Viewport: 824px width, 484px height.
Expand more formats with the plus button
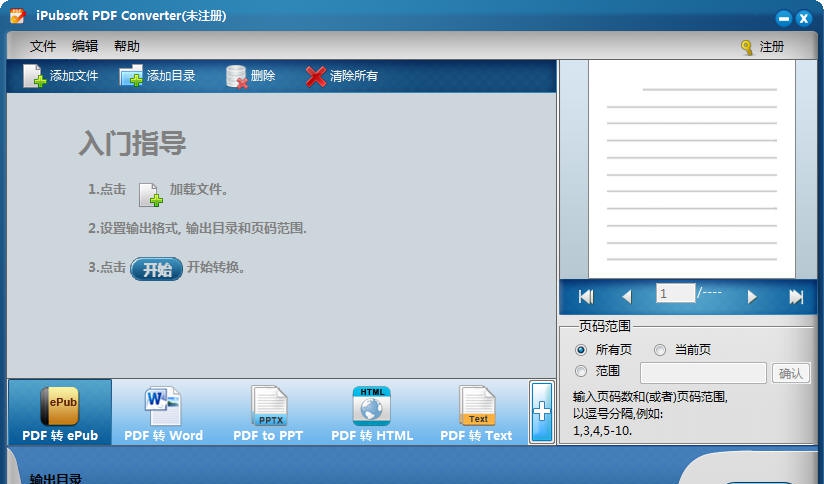[x=542, y=412]
